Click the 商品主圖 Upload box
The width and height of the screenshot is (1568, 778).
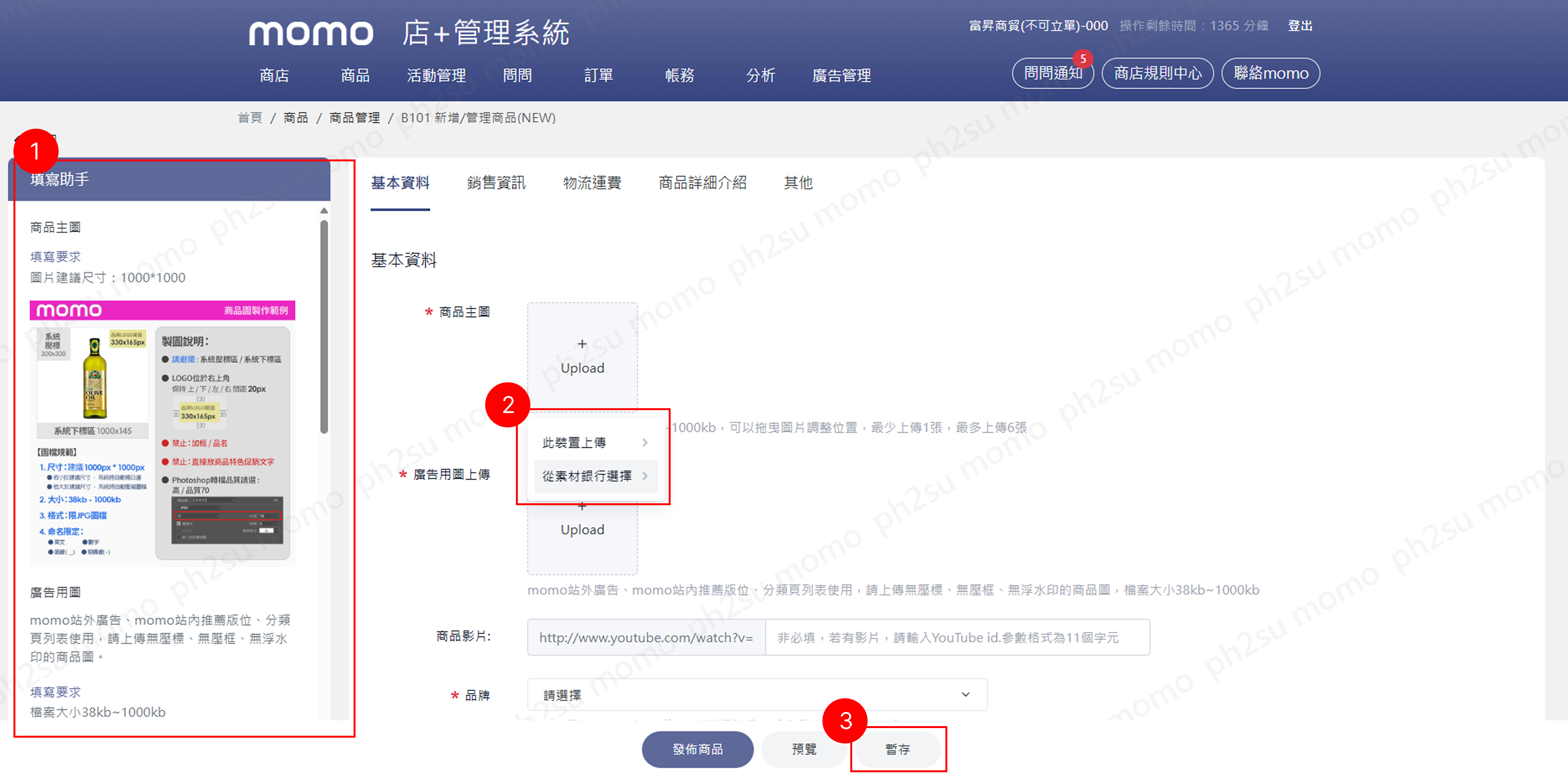(x=583, y=357)
